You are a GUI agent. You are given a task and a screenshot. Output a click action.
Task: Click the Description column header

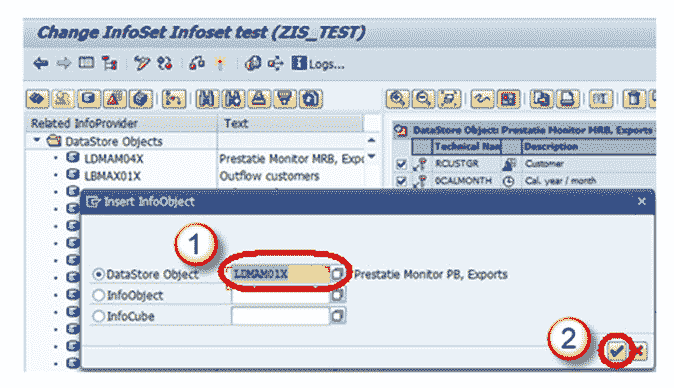[588, 147]
